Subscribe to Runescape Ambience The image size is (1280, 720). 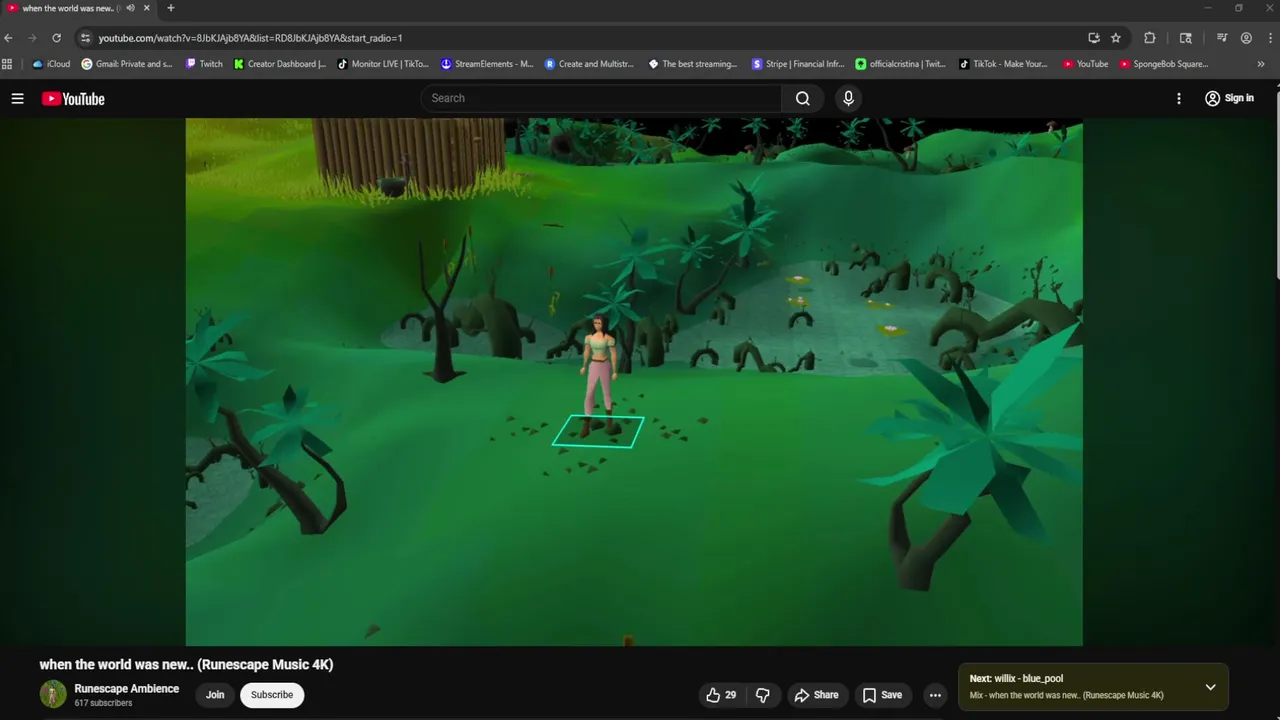(272, 695)
